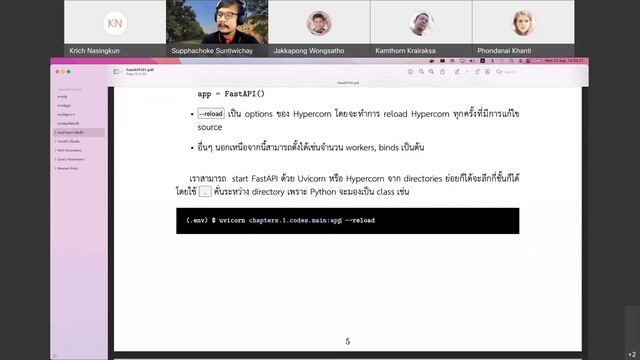This screenshot has width=640, height=360.
Task: Show the Markup toolbar circle icon
Action: 487,72
